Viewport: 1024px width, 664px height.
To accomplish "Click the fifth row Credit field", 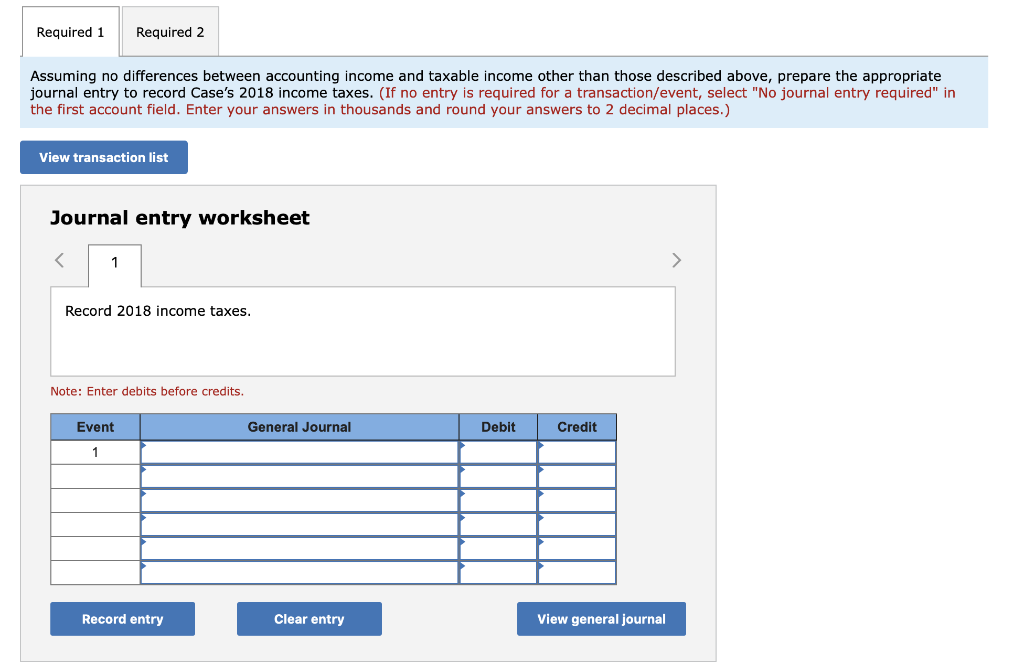I will (577, 548).
